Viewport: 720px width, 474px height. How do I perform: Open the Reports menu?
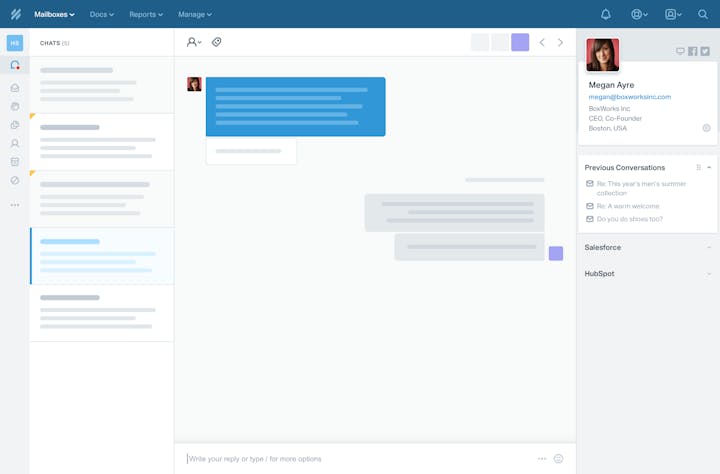pos(145,14)
